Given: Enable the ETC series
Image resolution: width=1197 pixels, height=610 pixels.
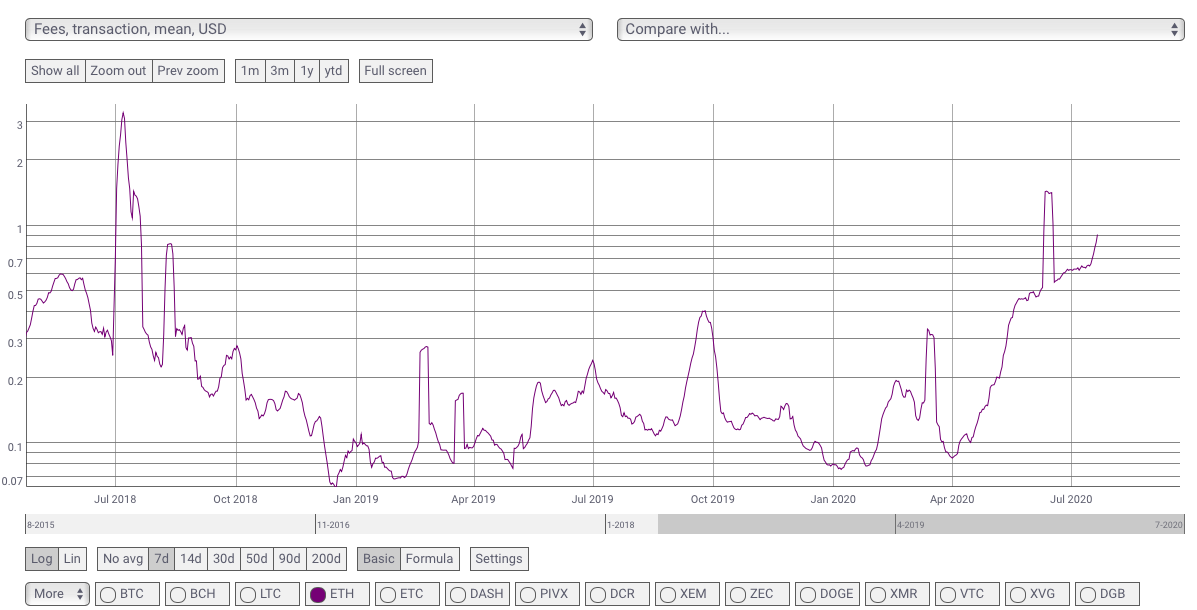Looking at the screenshot, I should point(407,594).
